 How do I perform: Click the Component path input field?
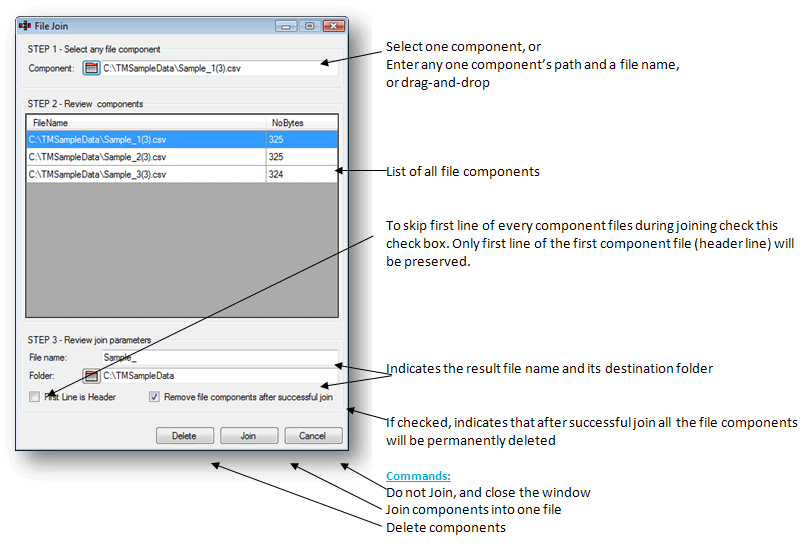[x=219, y=68]
